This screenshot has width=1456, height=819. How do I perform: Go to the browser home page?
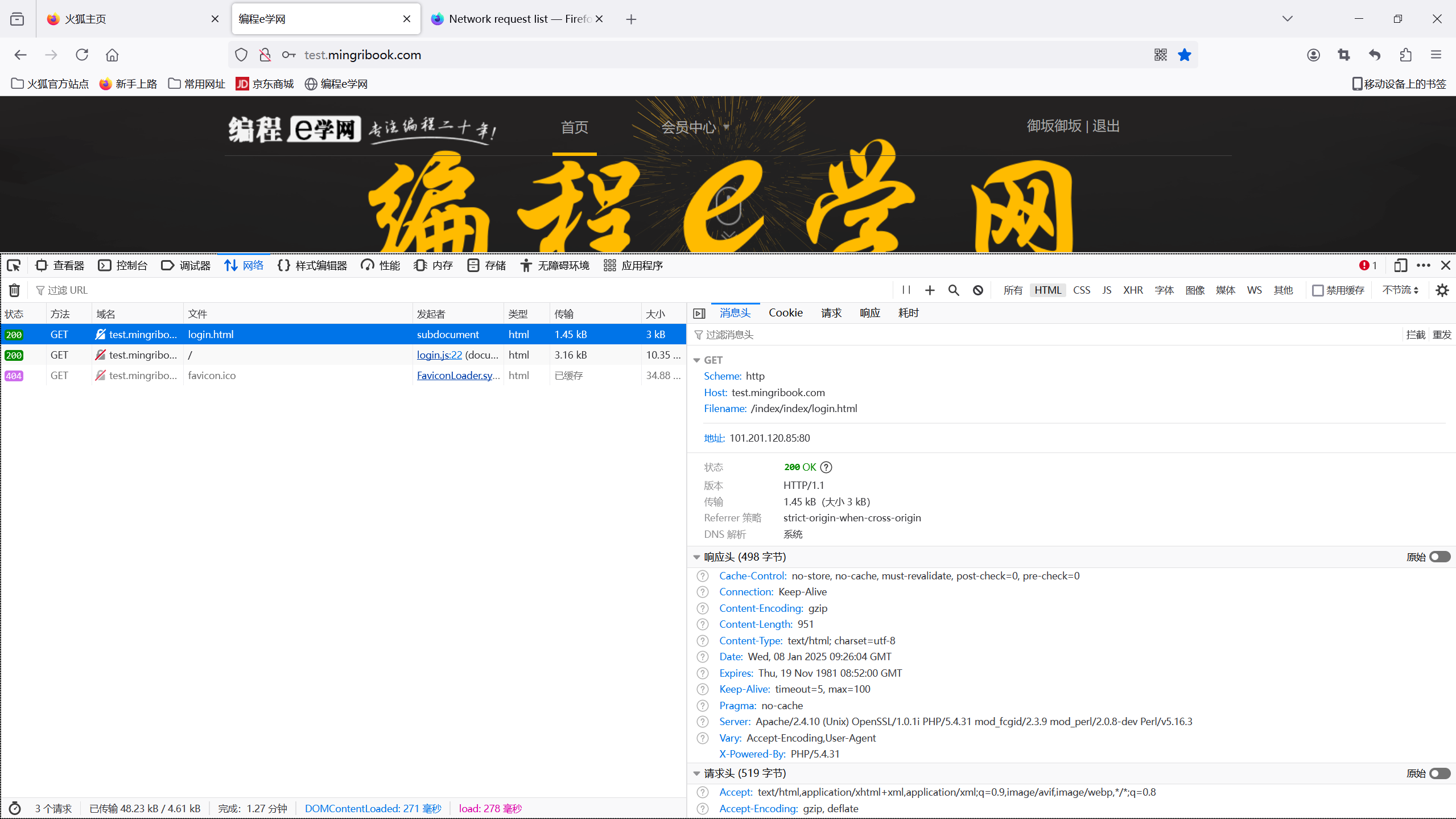coord(112,55)
